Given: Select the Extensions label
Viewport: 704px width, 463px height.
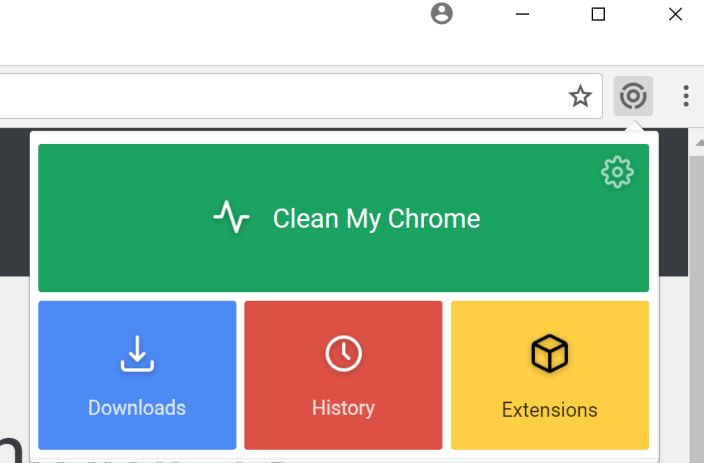Looking at the screenshot, I should click(549, 410).
